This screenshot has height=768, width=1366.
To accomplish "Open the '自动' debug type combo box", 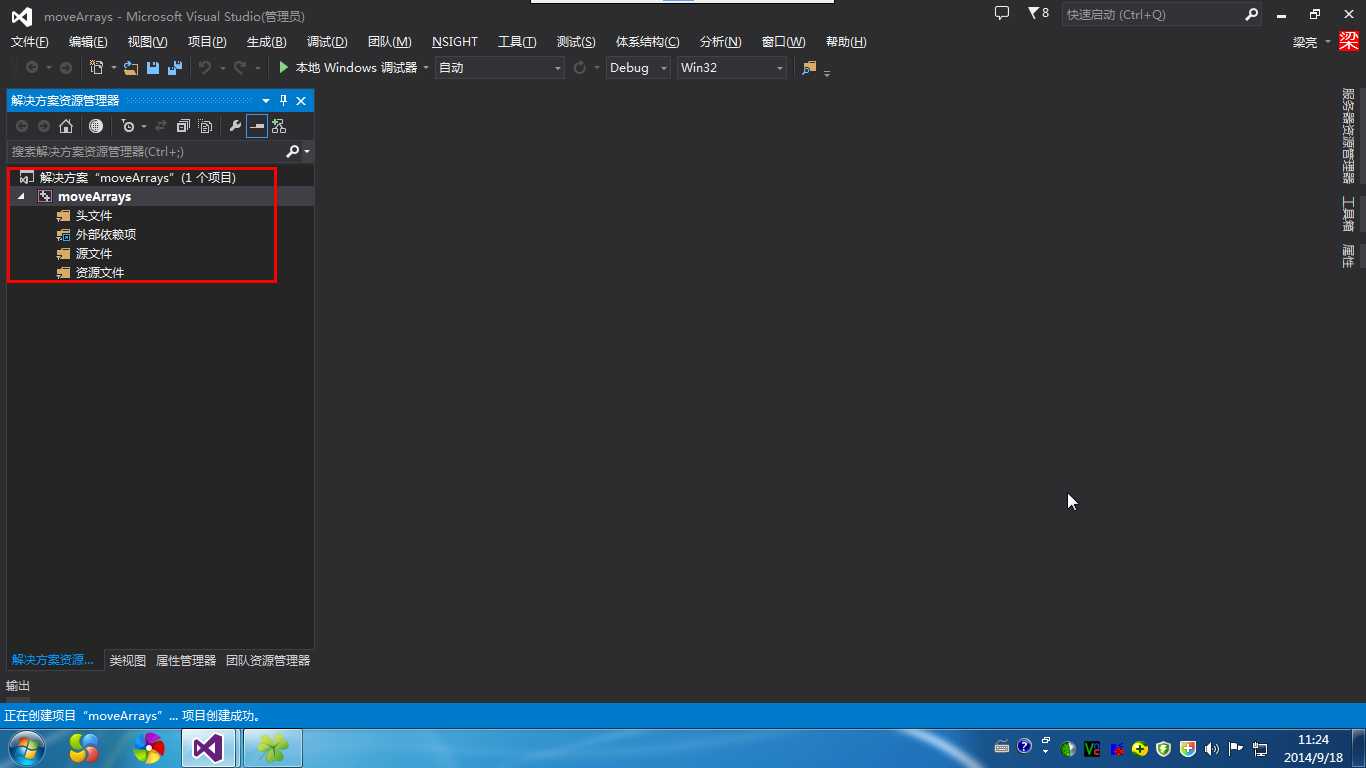I will point(500,67).
